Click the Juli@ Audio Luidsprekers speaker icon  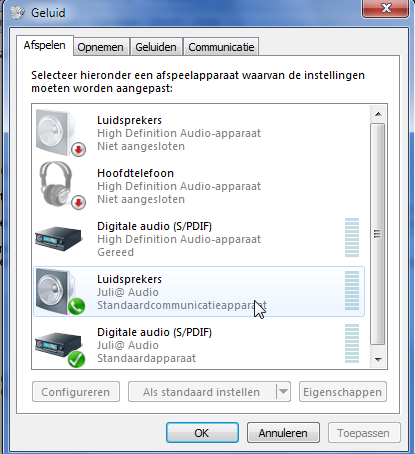[59, 292]
